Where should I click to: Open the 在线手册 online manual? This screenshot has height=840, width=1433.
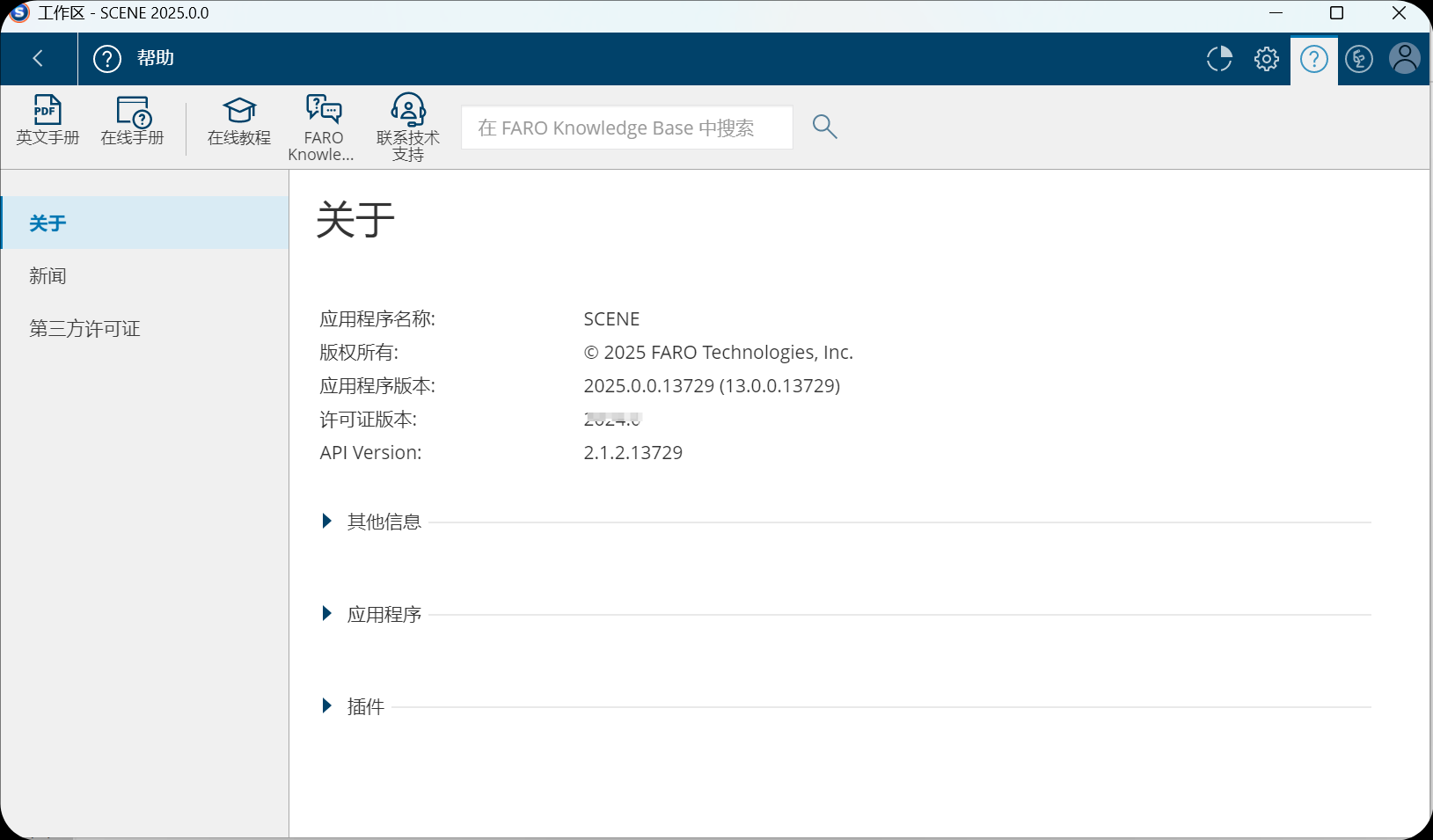point(132,121)
